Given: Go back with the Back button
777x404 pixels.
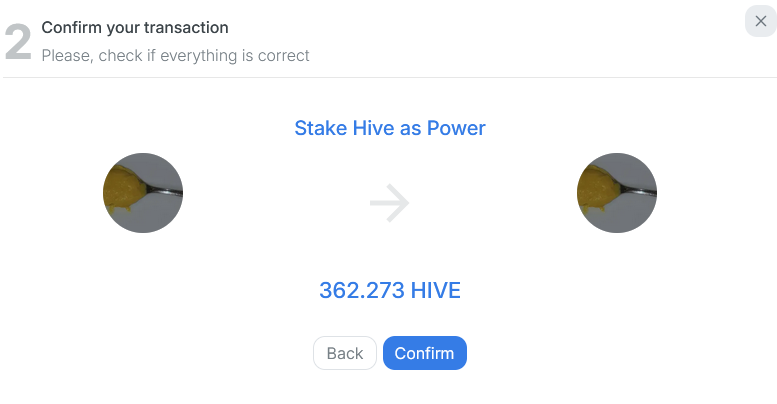Looking at the screenshot, I should pyautogui.click(x=345, y=353).
